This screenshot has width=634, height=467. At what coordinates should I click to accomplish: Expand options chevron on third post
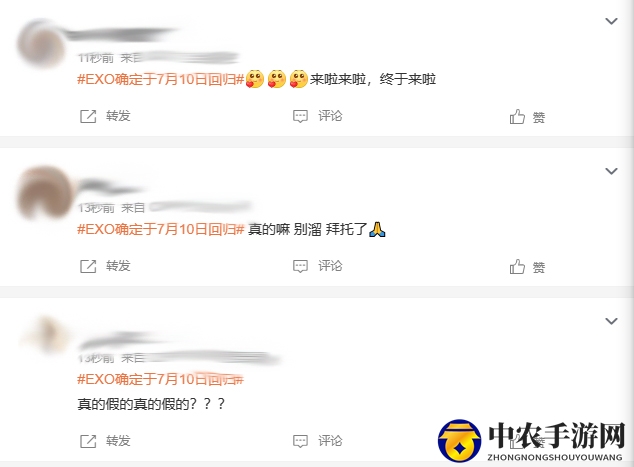pyautogui.click(x=611, y=321)
